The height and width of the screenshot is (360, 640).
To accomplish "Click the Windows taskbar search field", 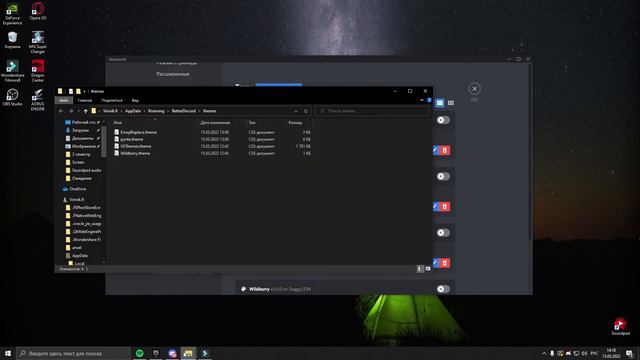I will pyautogui.click(x=73, y=353).
